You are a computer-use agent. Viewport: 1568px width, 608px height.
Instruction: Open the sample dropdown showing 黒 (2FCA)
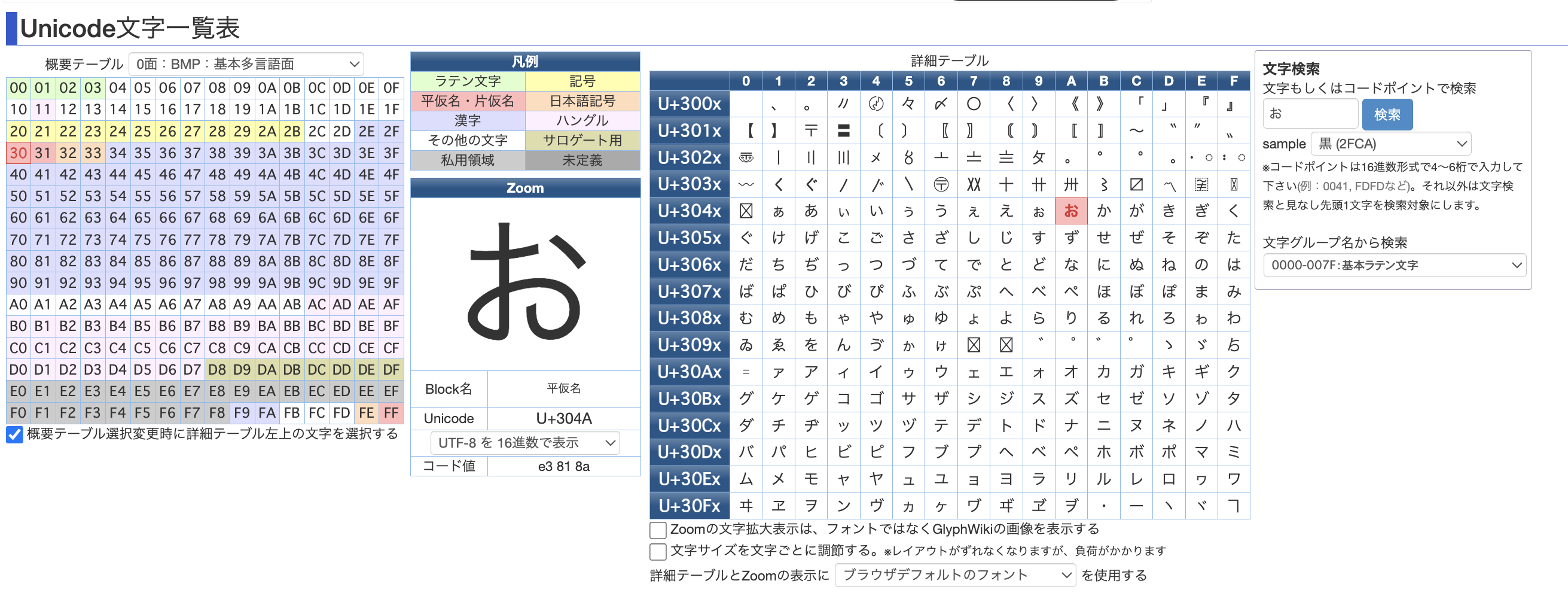[1390, 144]
